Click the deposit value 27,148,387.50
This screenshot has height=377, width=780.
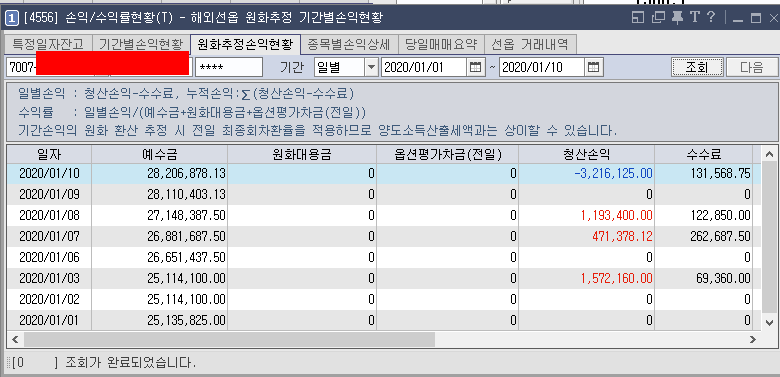tap(186, 215)
